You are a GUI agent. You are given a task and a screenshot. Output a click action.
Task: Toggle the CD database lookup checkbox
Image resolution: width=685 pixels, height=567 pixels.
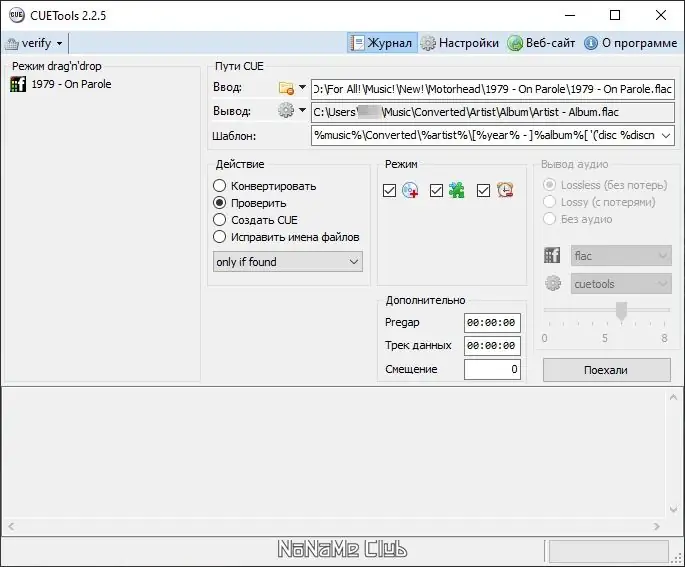tap(389, 191)
